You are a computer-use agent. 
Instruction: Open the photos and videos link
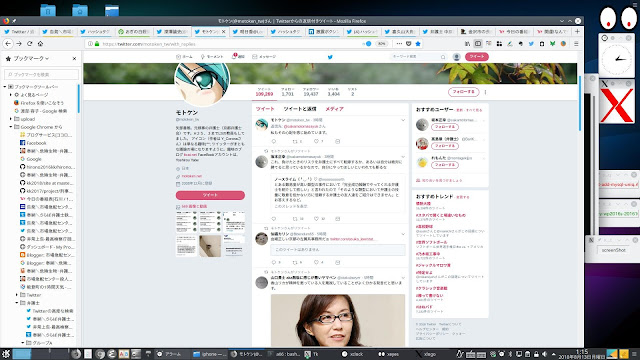(194, 207)
